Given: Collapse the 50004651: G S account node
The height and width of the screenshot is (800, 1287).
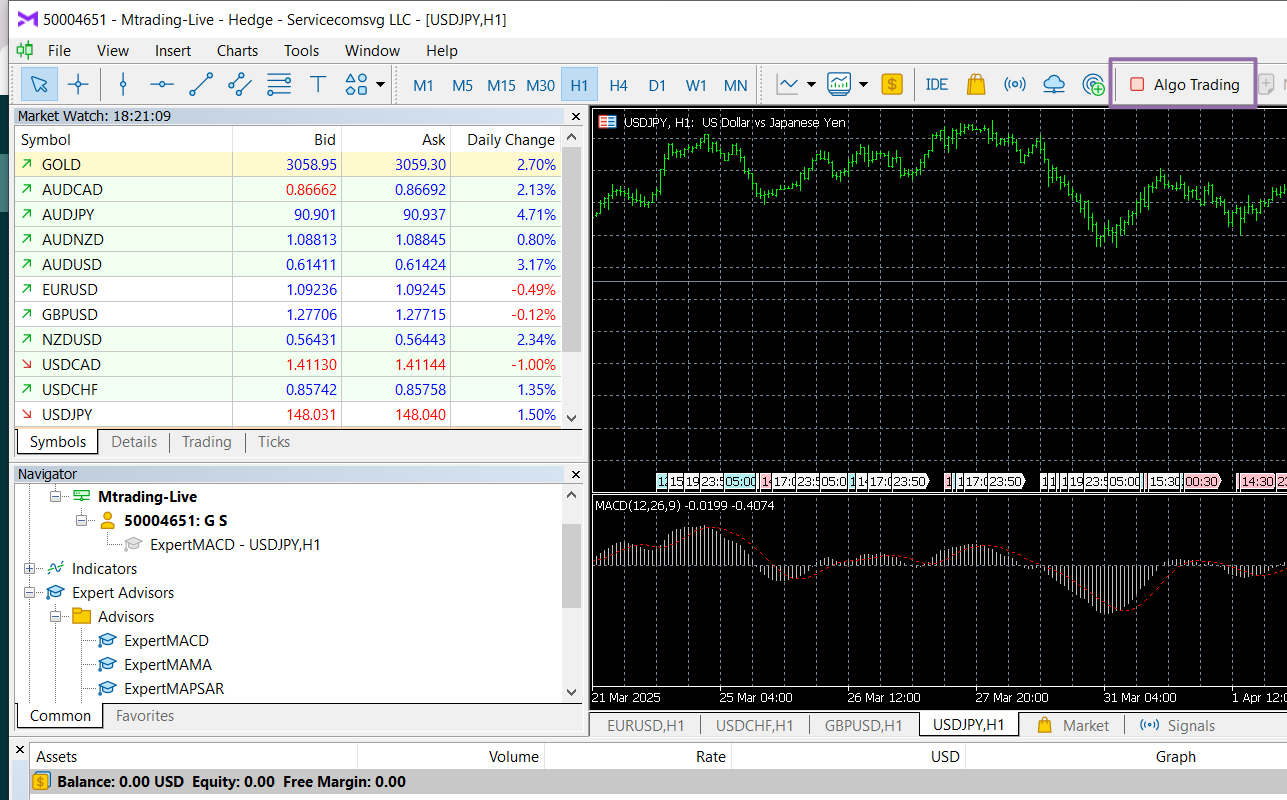Looking at the screenshot, I should 82,520.
